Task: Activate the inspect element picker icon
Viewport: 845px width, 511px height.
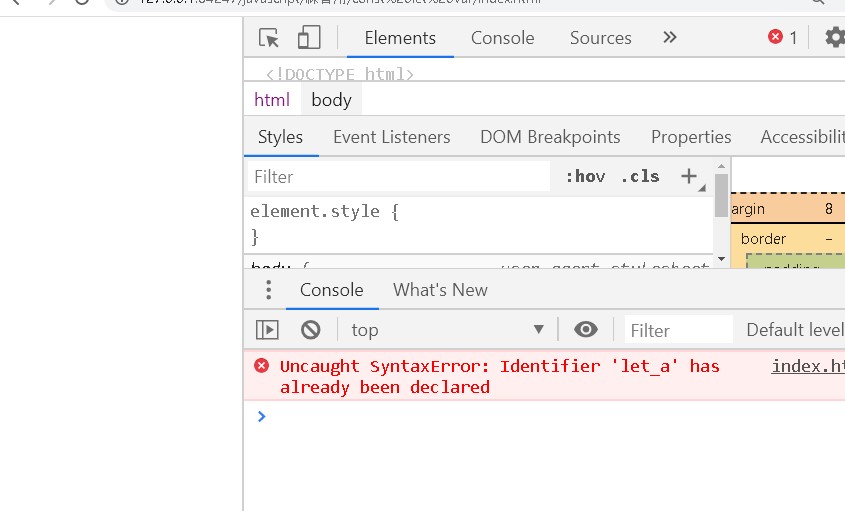Action: tap(269, 38)
